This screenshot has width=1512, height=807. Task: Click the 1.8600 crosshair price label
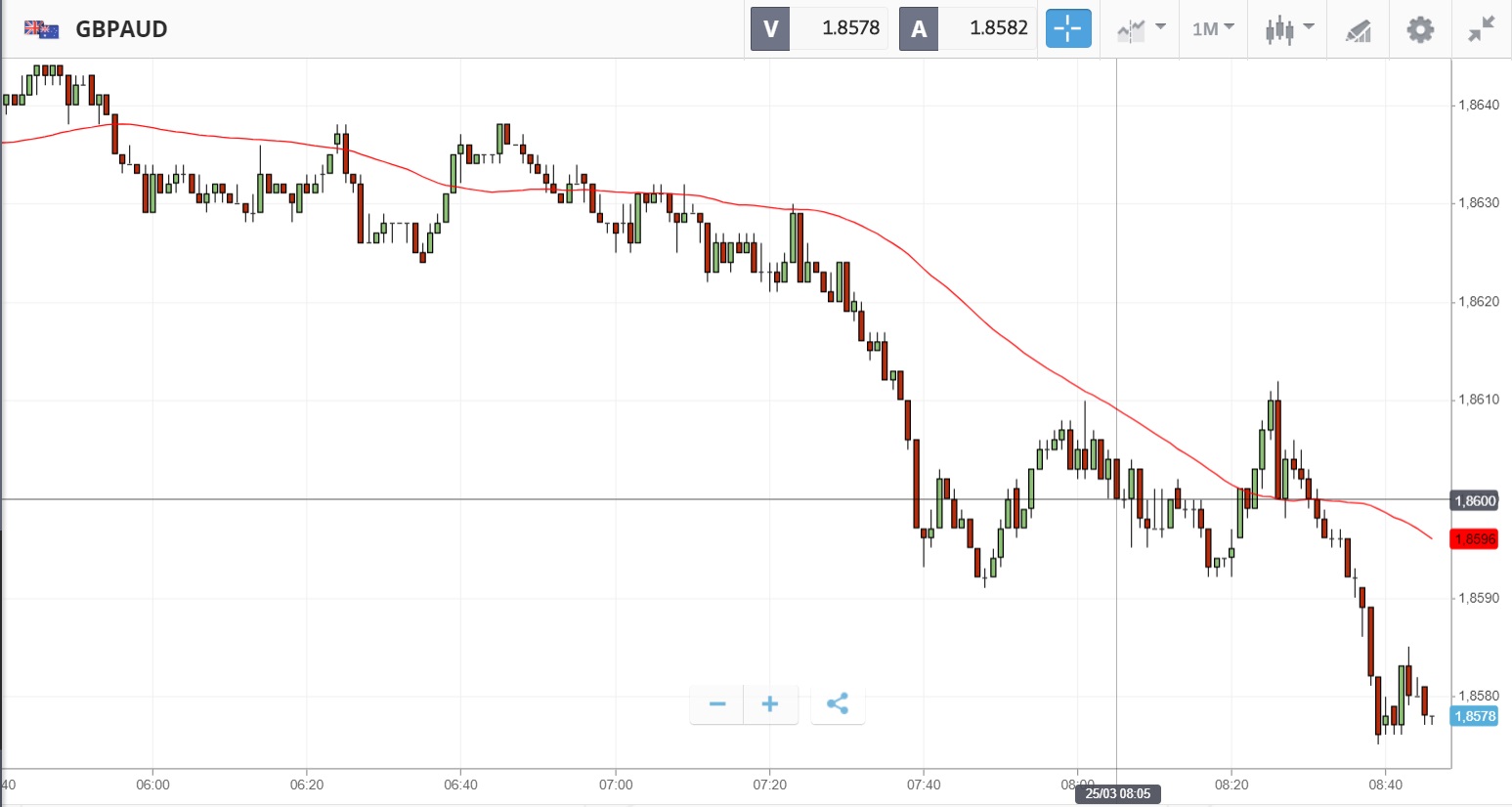[x=1474, y=501]
